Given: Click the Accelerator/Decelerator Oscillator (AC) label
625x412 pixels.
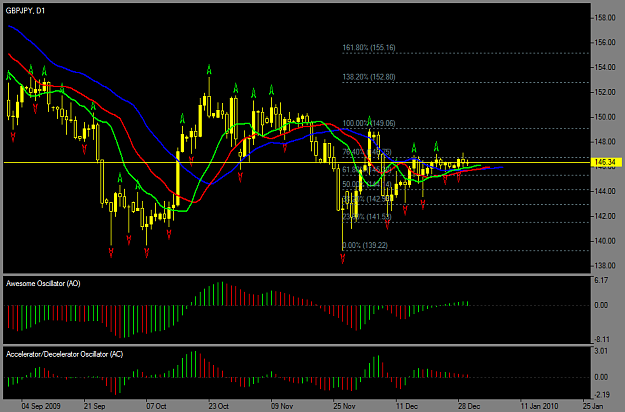Looking at the screenshot, I should (x=65, y=354).
